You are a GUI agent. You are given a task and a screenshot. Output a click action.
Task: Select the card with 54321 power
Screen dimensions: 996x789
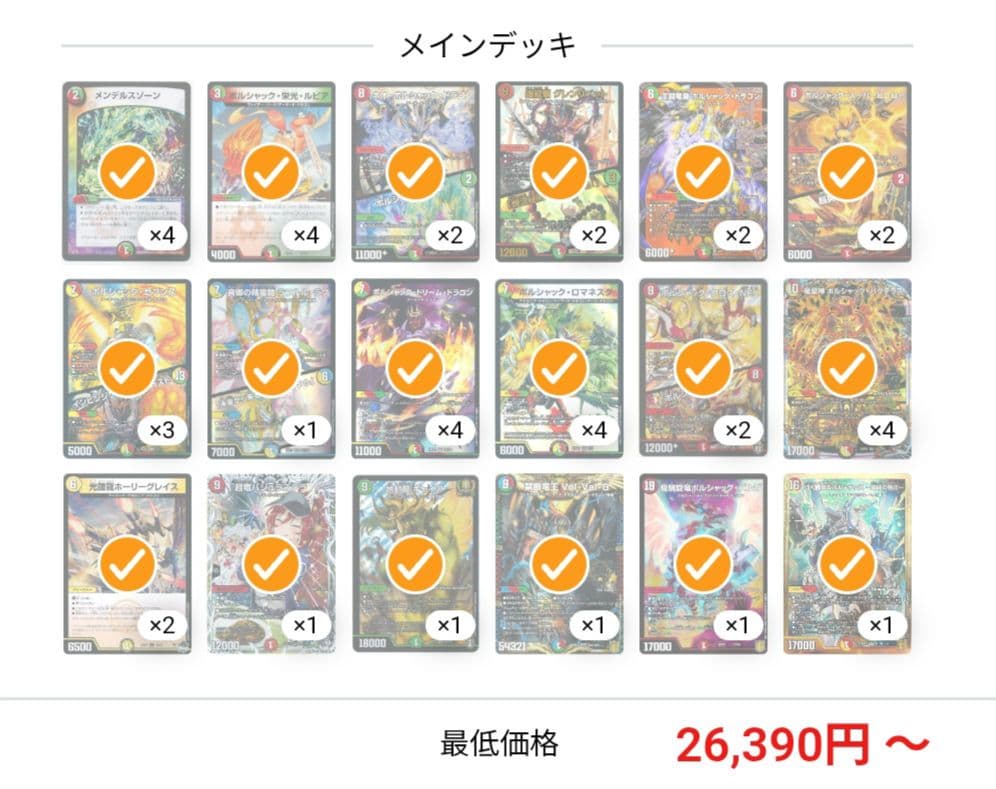pos(559,564)
